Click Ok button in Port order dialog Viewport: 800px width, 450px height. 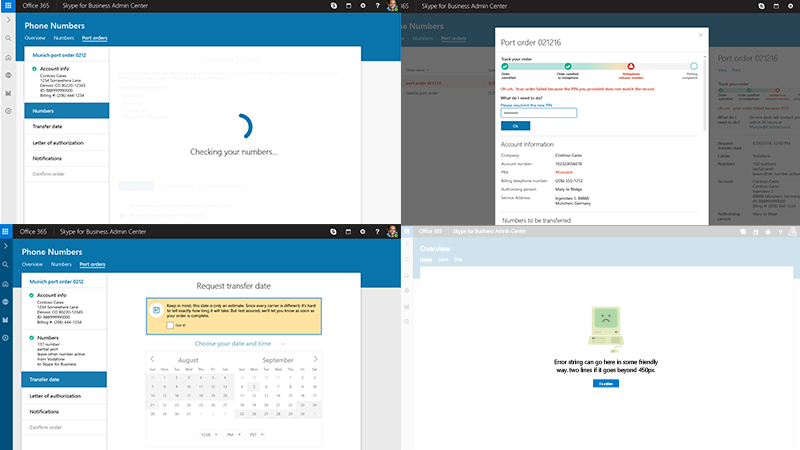tap(515, 126)
